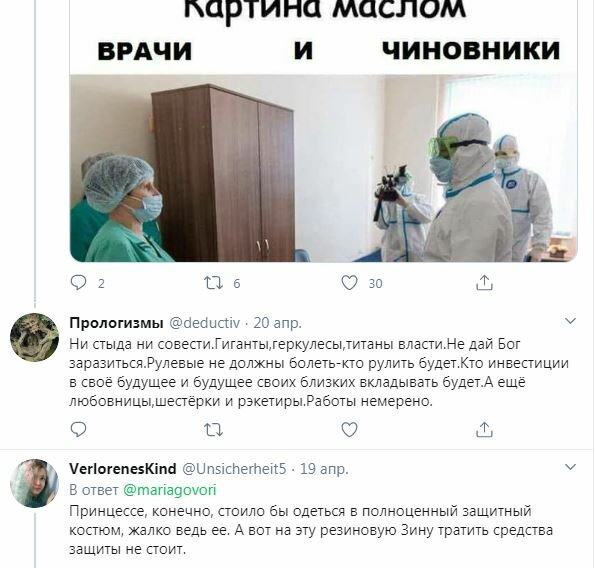Retweet the Прологизмы tweet
Viewport: 595px width, 568px height.
tap(214, 430)
